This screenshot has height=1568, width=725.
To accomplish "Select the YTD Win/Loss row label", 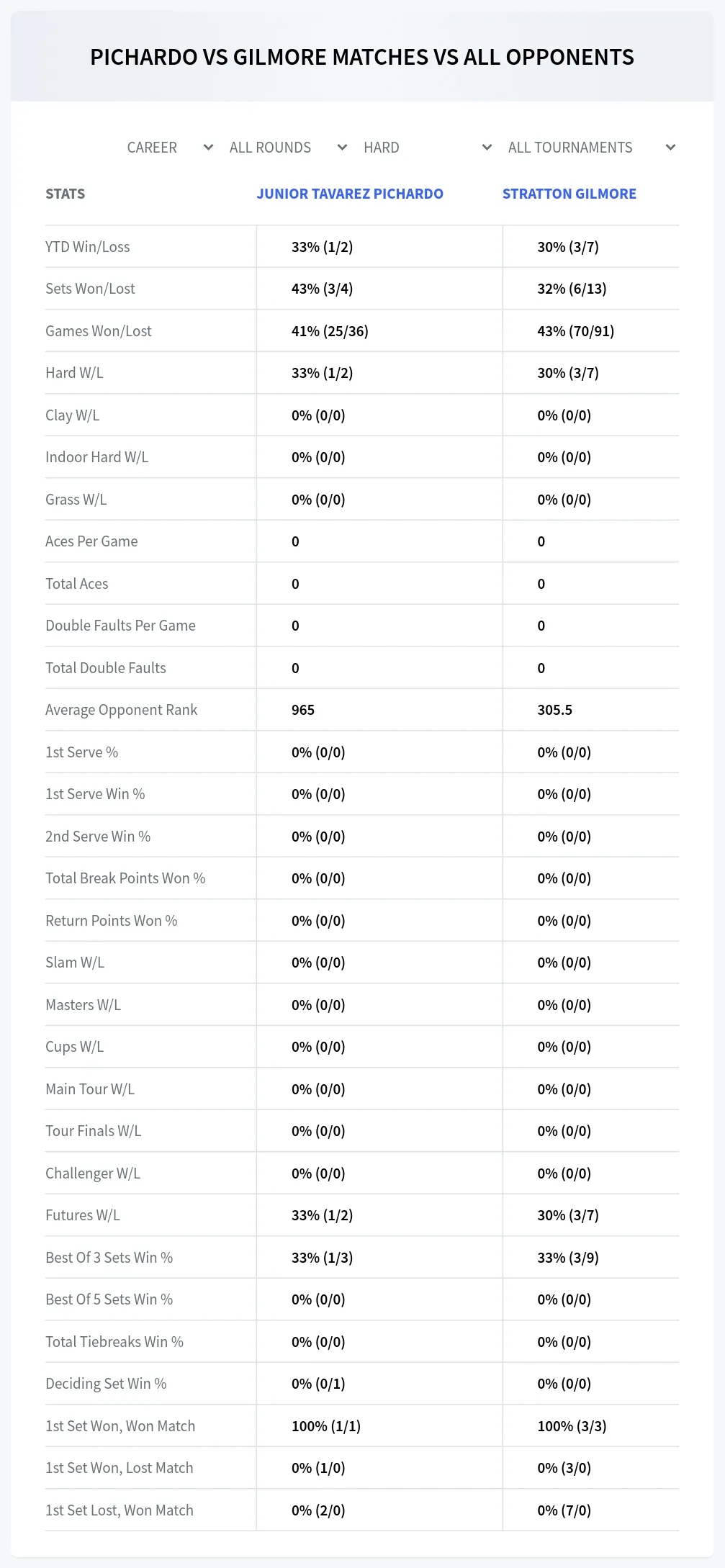I will point(88,247).
